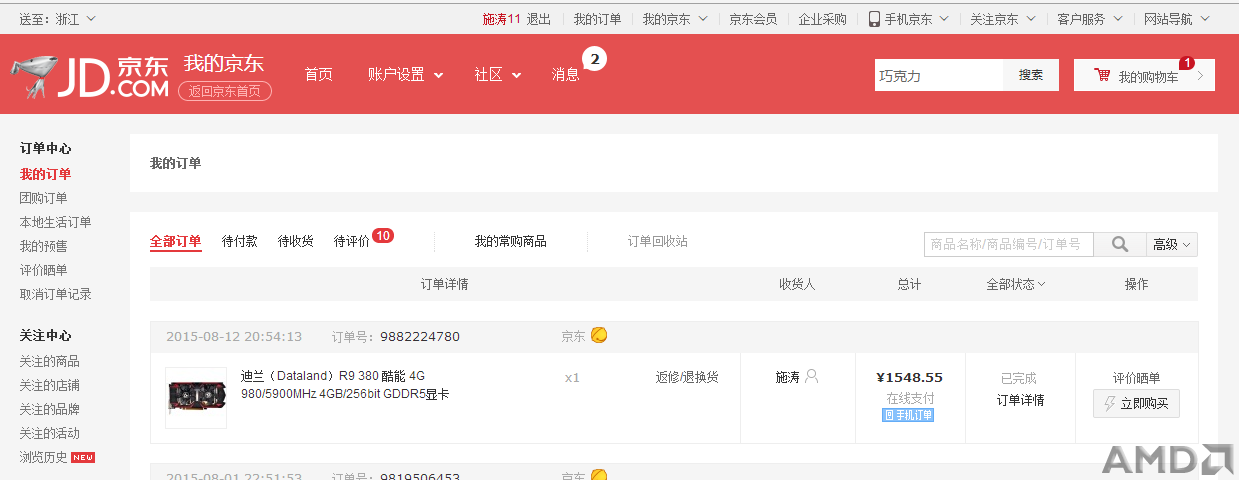Screen dimensions: 1239x480
Task: Click the 搜索 button in the header
Action: [1031, 75]
